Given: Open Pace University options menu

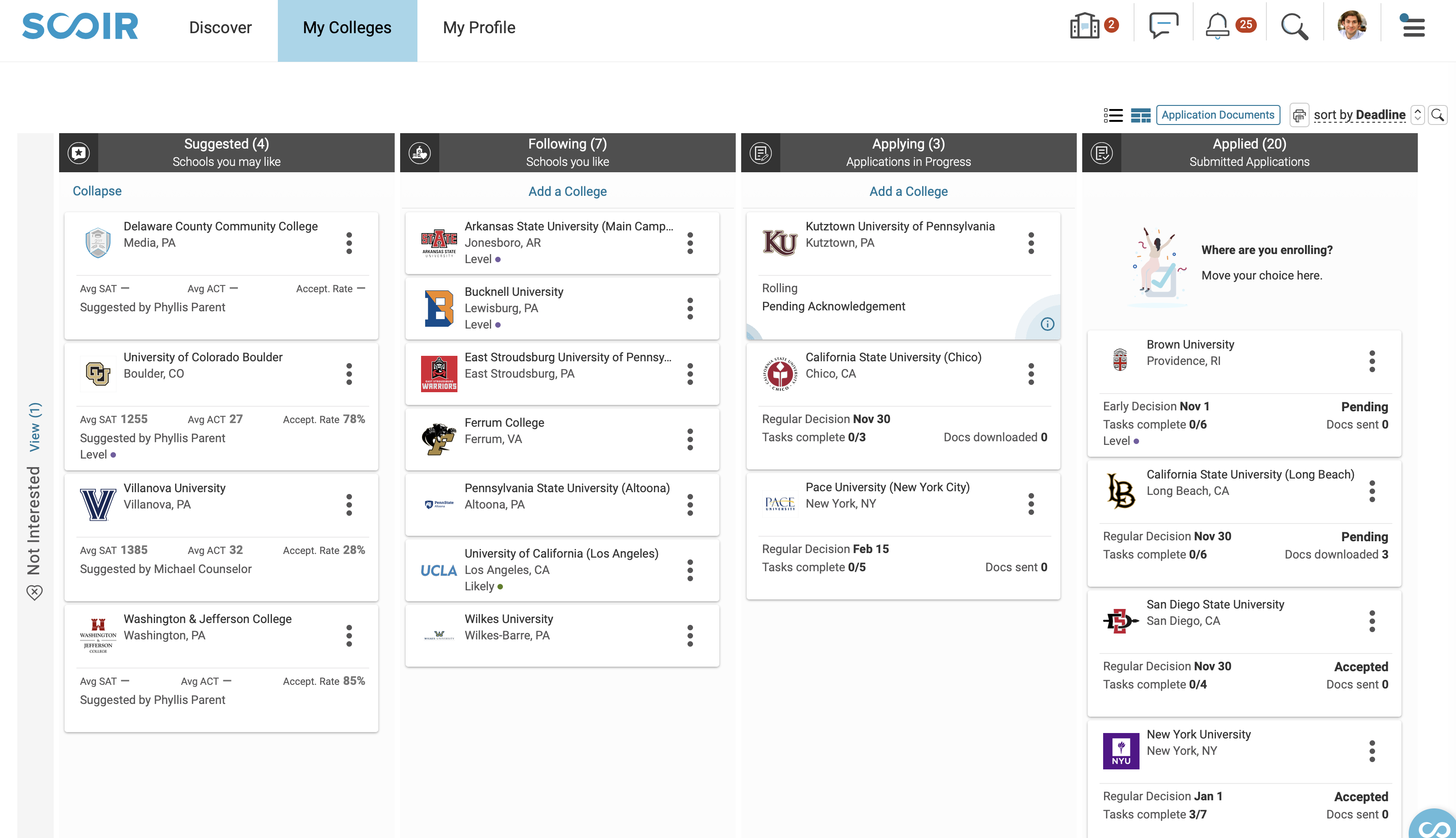Looking at the screenshot, I should 1030,504.
